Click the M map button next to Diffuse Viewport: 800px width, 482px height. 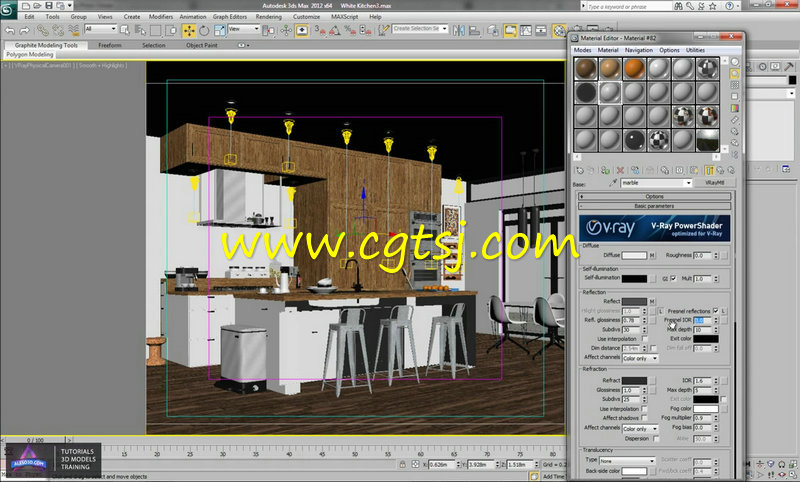pos(652,256)
